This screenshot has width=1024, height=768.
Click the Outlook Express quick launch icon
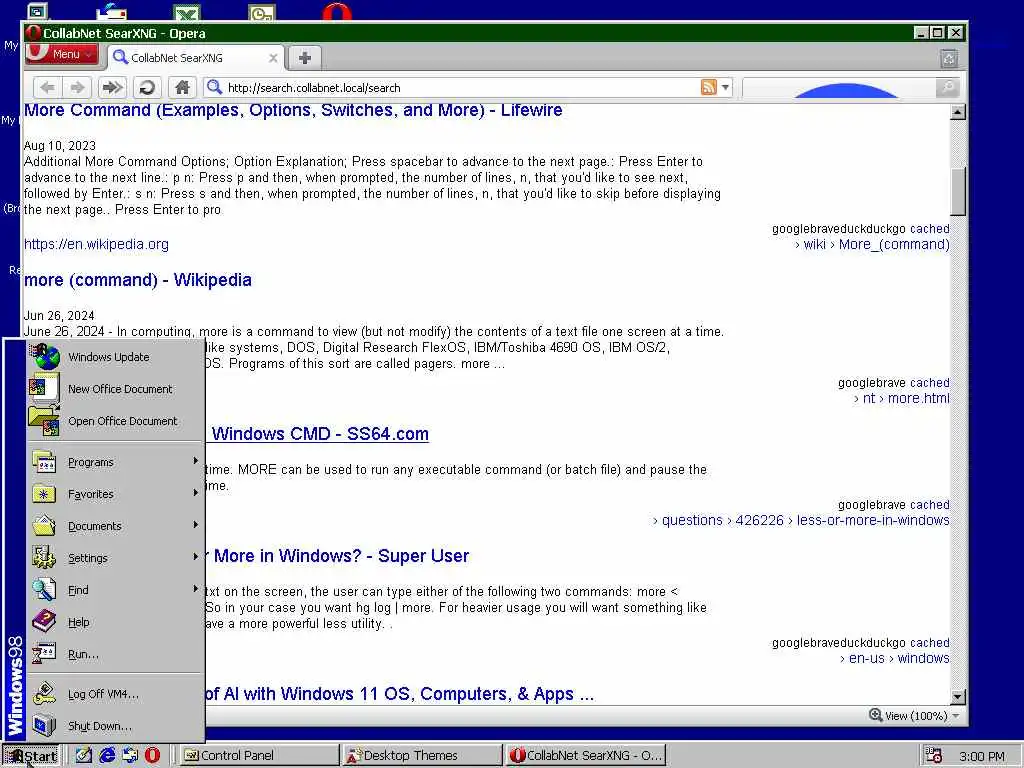pyautogui.click(x=130, y=755)
